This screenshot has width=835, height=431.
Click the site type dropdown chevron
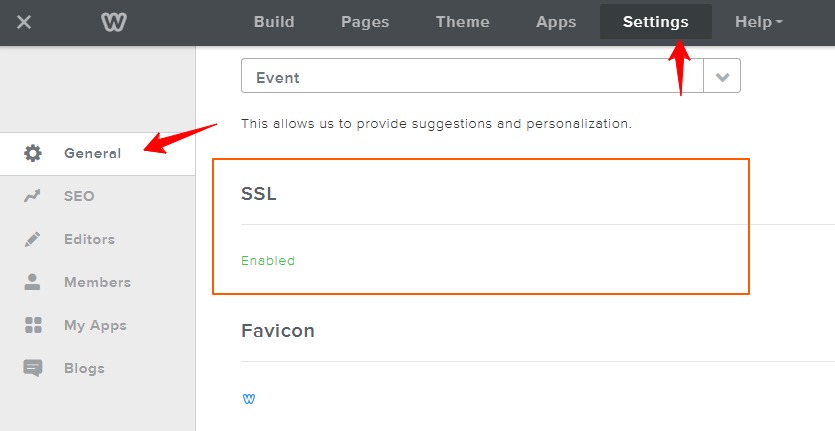[722, 77]
